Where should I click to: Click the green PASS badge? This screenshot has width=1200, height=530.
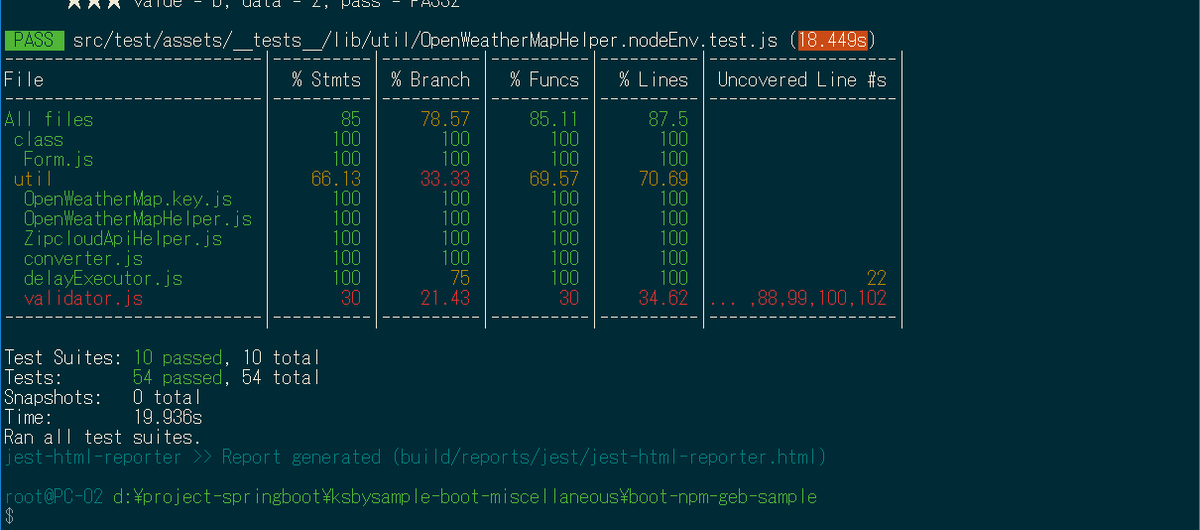pos(34,41)
